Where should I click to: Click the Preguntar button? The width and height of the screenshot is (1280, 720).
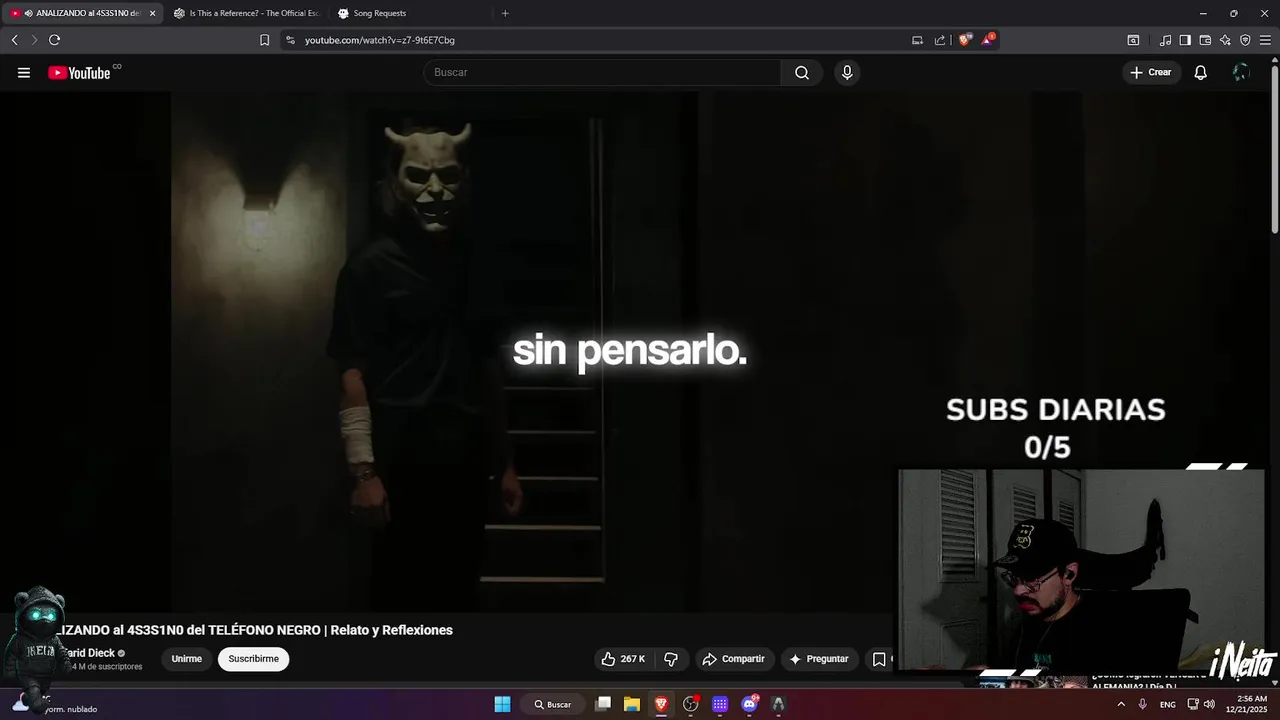[x=819, y=659]
